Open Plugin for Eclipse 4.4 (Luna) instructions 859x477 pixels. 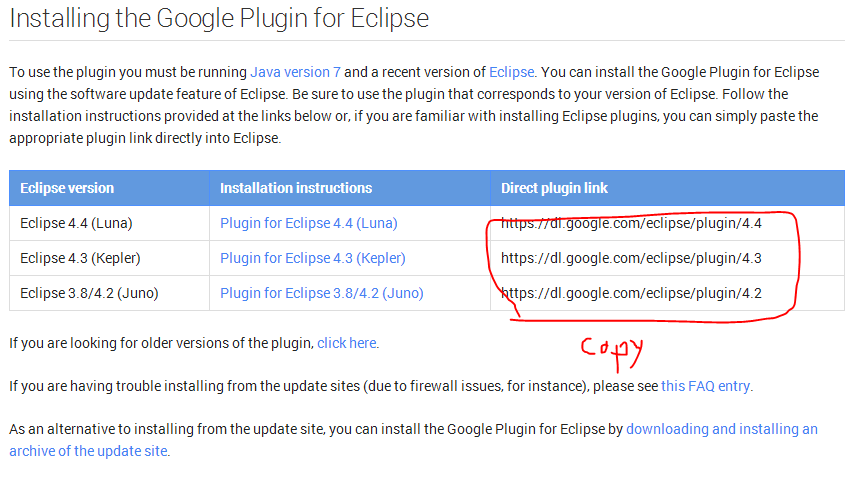[x=309, y=223]
